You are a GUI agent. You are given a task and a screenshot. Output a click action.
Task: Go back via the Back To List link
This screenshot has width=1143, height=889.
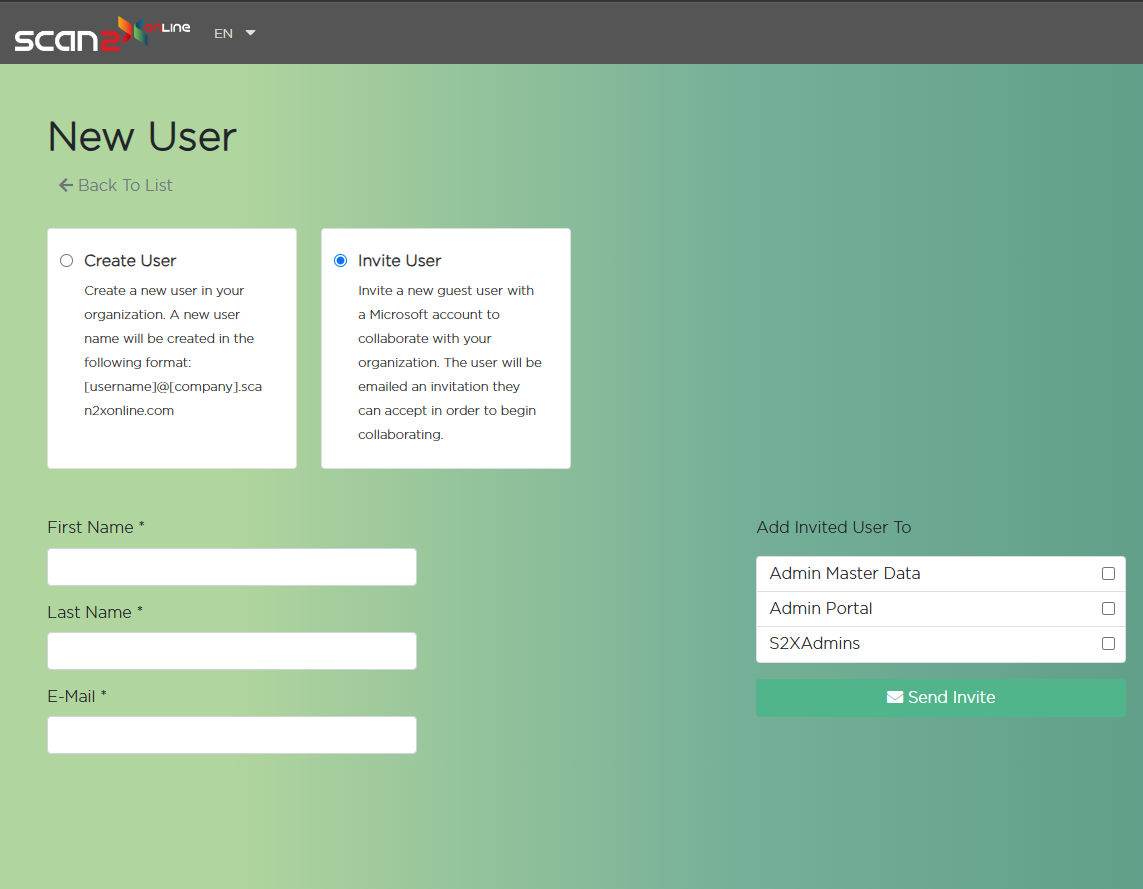(x=125, y=185)
